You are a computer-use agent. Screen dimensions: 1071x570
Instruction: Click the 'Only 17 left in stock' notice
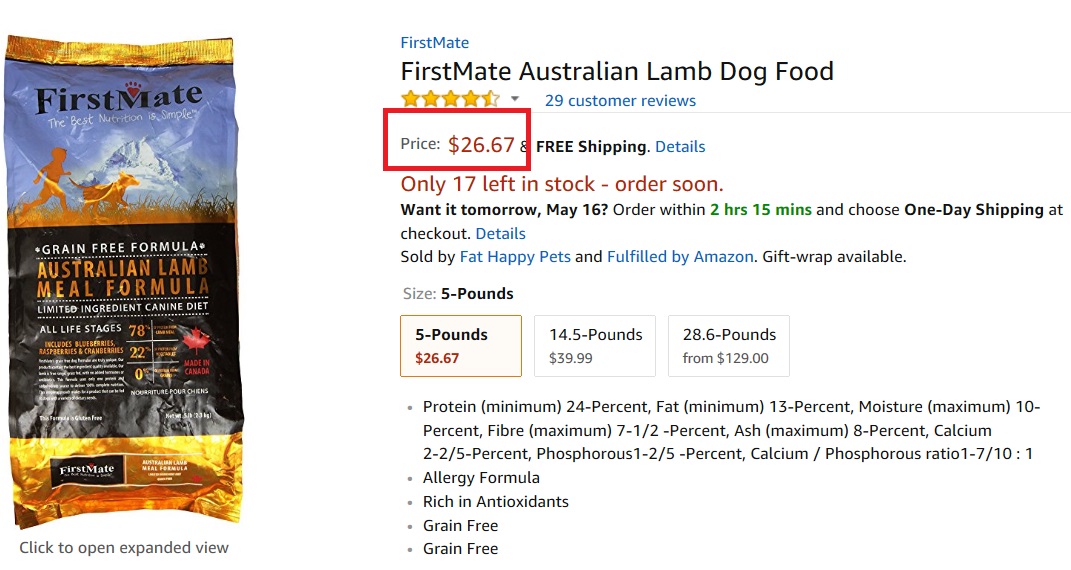(561, 184)
